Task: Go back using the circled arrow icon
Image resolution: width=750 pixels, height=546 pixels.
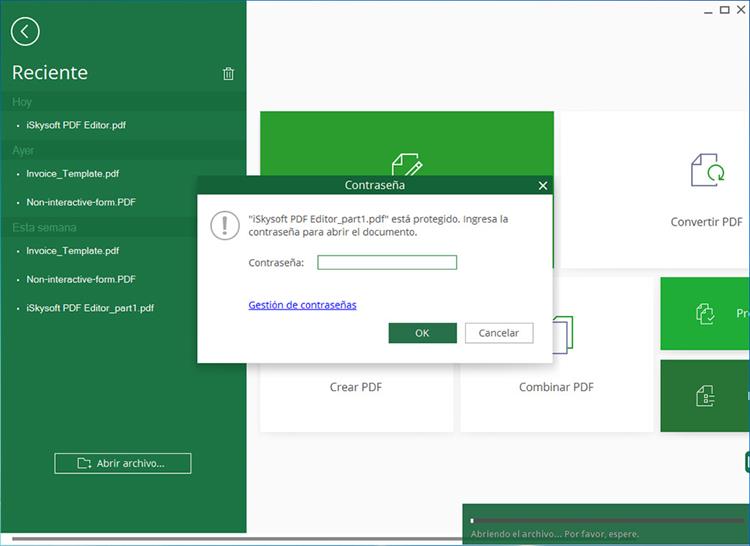Action: pyautogui.click(x=25, y=32)
